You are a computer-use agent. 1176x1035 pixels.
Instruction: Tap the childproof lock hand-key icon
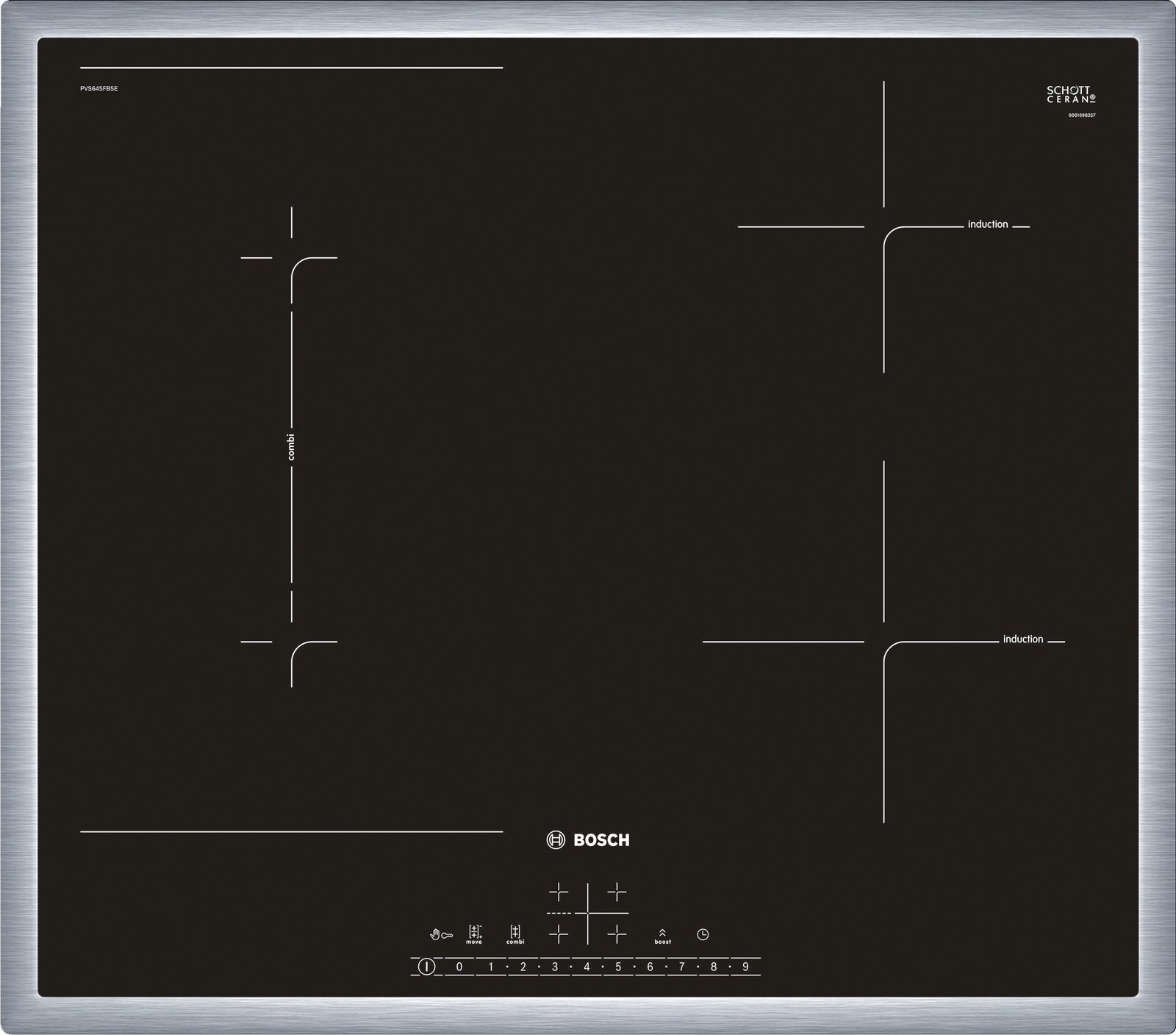tap(441, 935)
